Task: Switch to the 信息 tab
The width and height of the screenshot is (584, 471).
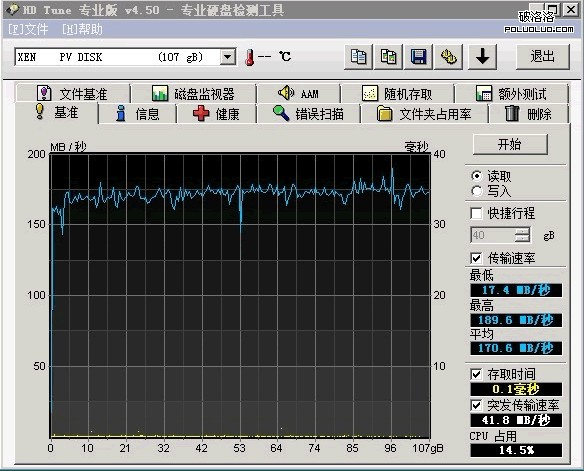Action: click(137, 114)
